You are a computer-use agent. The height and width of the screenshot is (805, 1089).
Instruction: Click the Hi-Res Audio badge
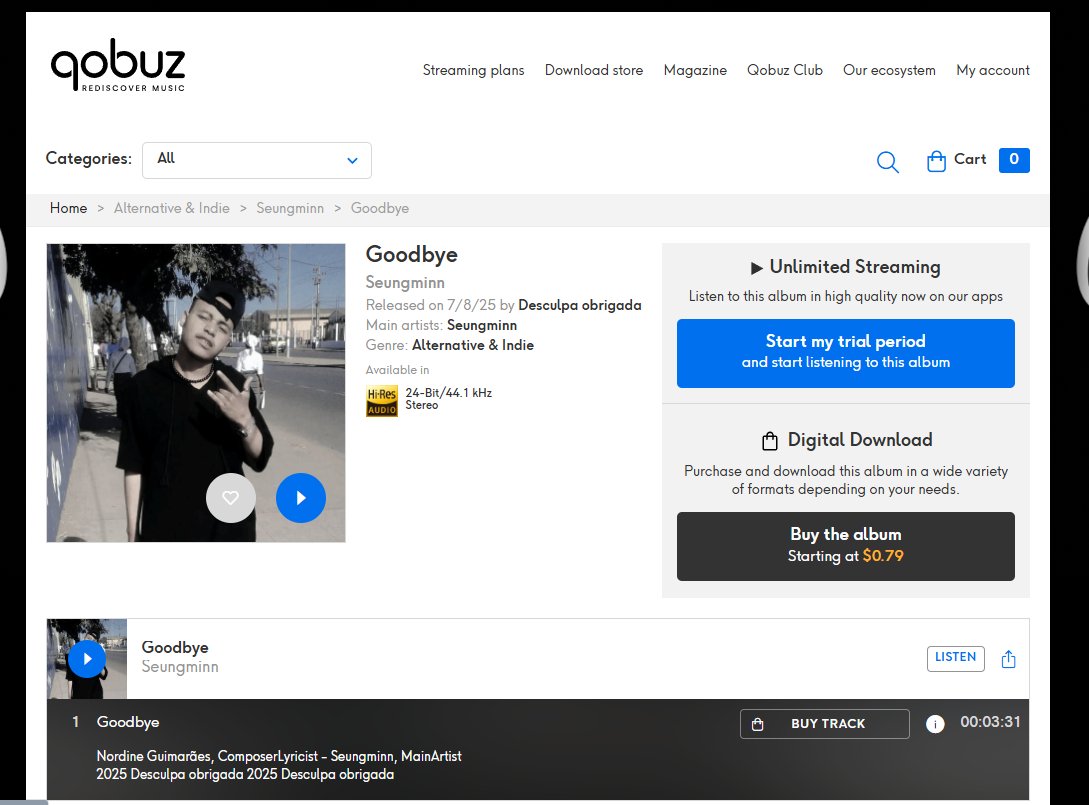pyautogui.click(x=381, y=401)
